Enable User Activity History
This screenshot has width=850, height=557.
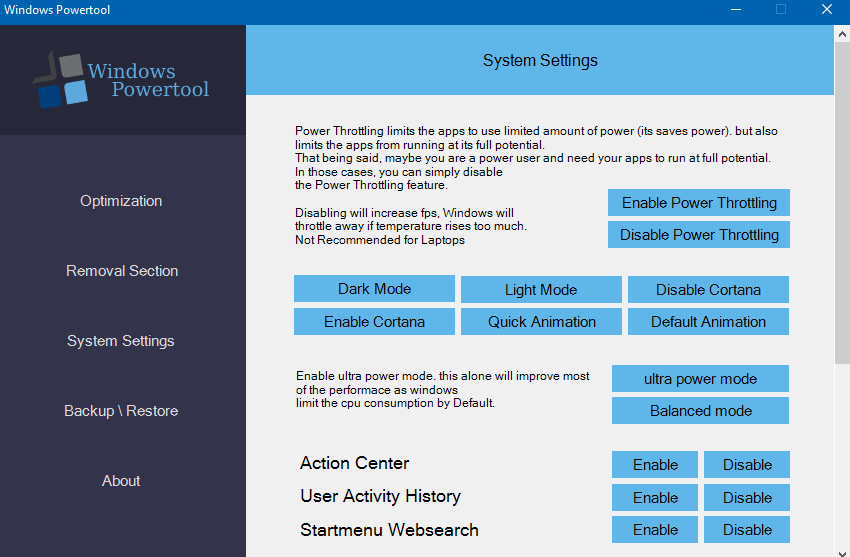point(655,497)
